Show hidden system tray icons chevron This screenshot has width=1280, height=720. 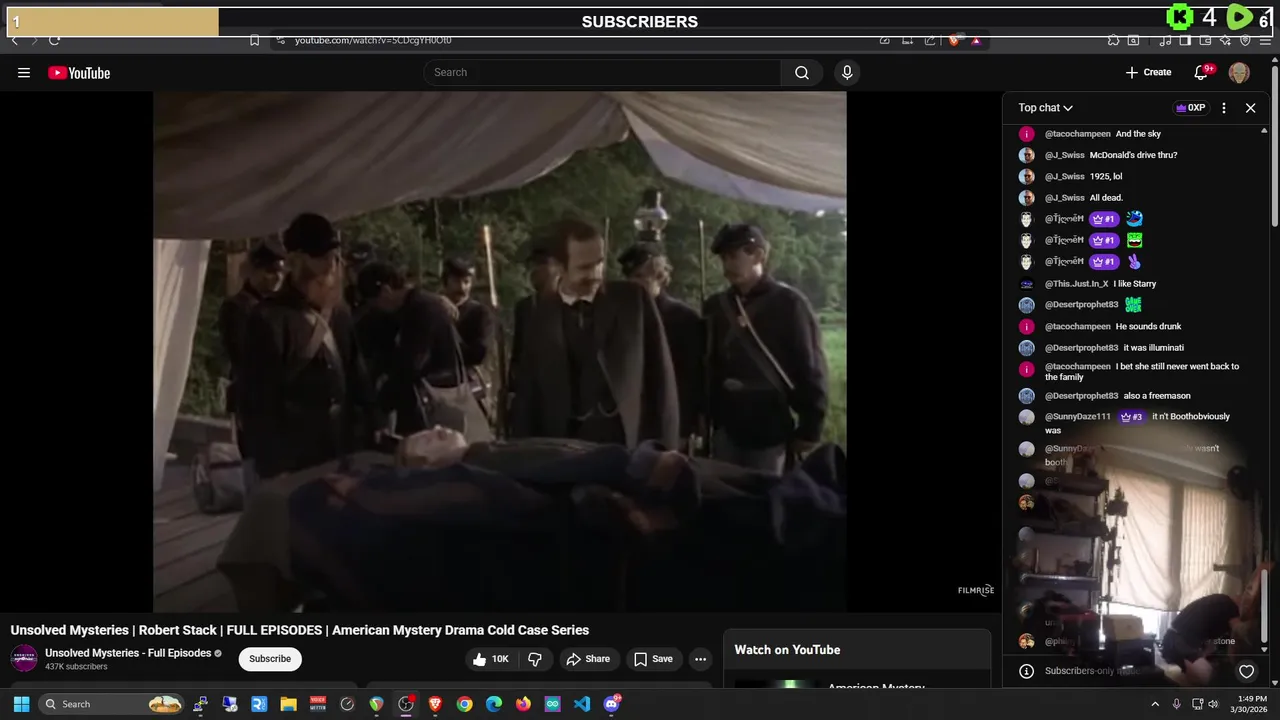[1155, 704]
